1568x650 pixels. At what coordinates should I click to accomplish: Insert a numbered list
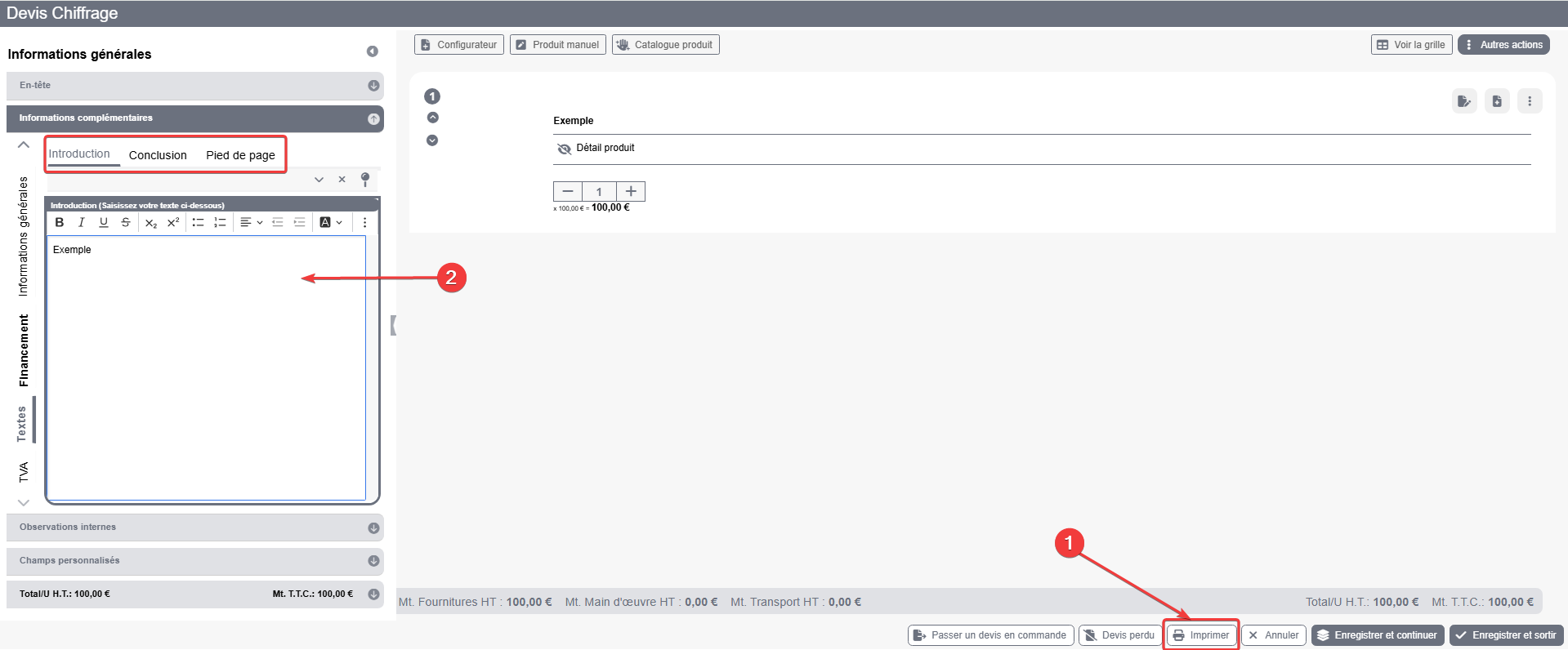tap(220, 222)
